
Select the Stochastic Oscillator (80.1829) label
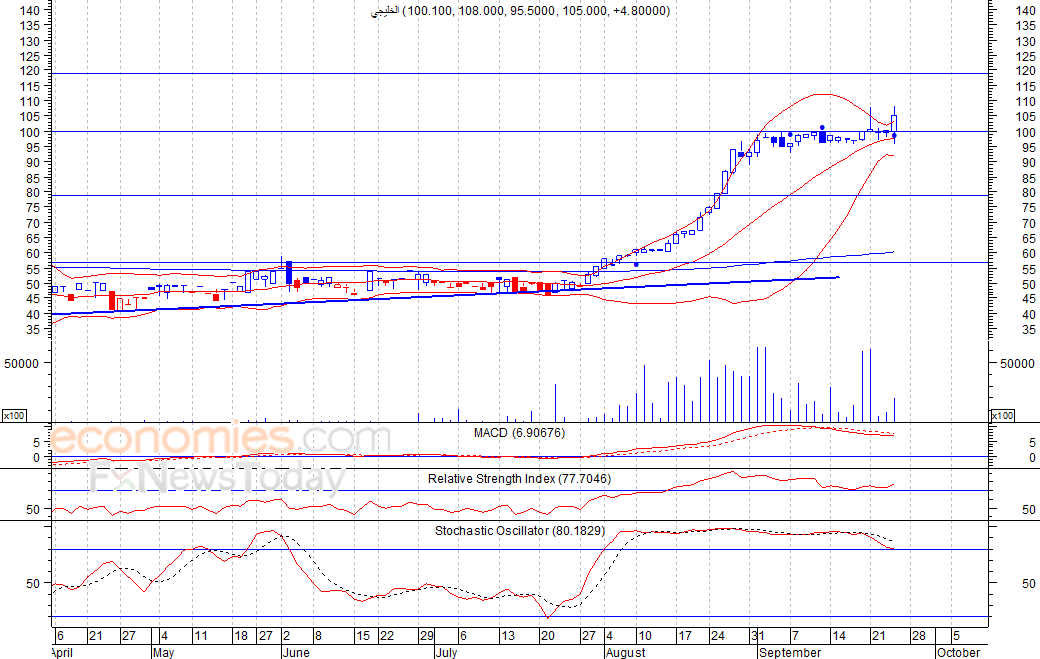[519, 530]
